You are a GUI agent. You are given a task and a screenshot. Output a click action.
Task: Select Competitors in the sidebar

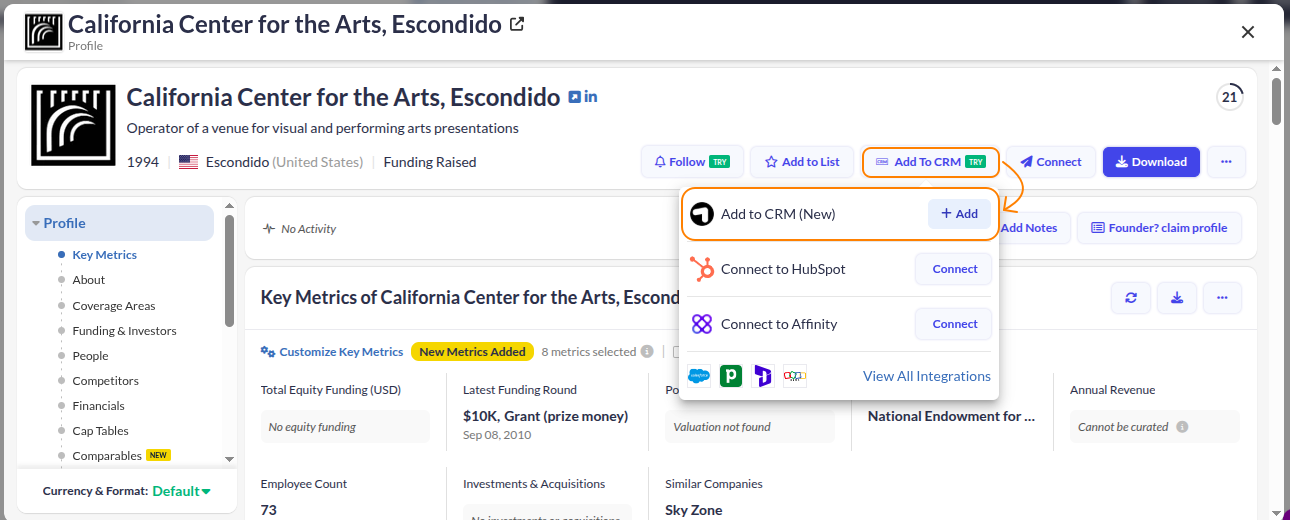tap(105, 381)
